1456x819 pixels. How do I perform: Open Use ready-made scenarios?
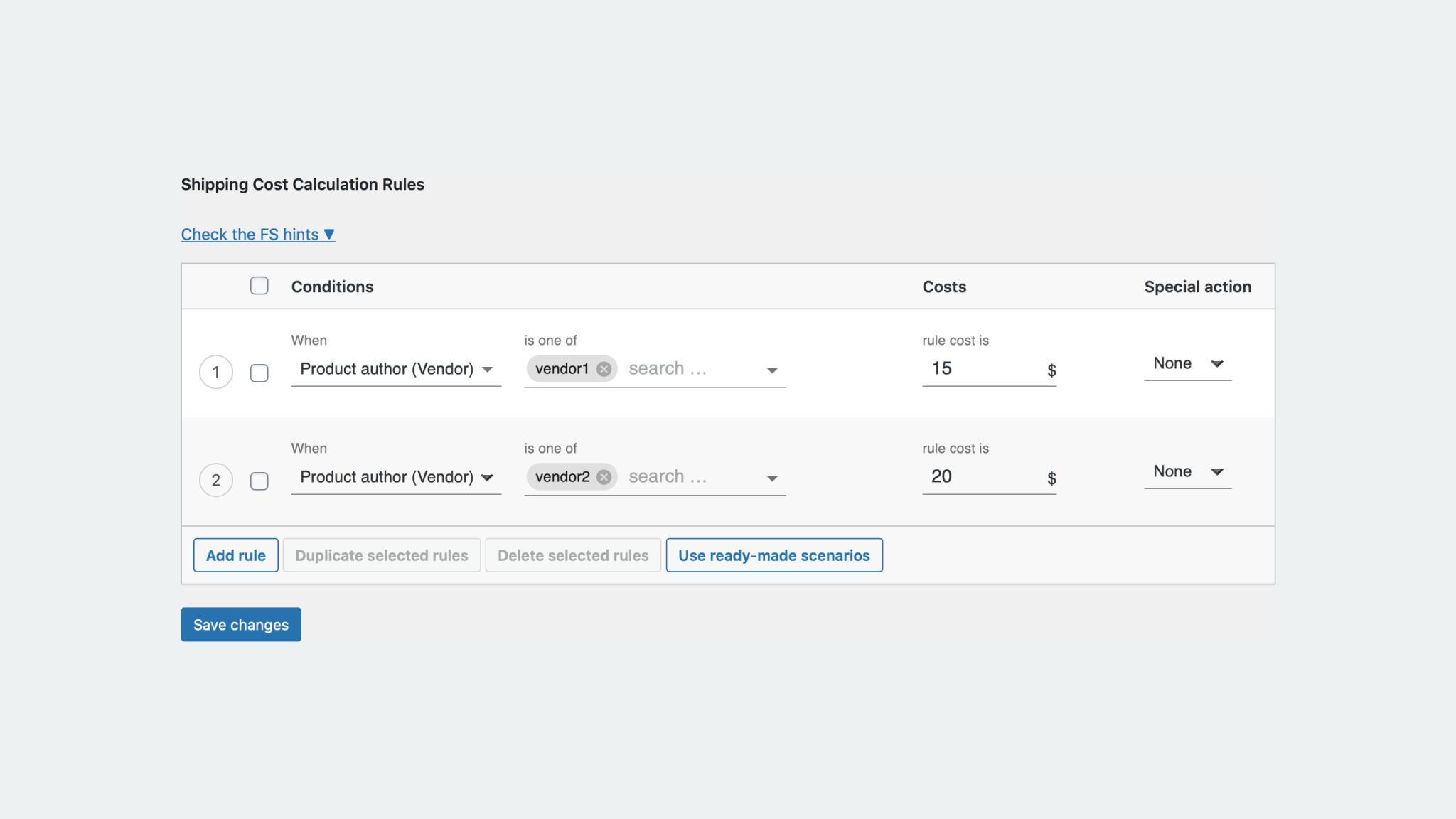point(774,555)
